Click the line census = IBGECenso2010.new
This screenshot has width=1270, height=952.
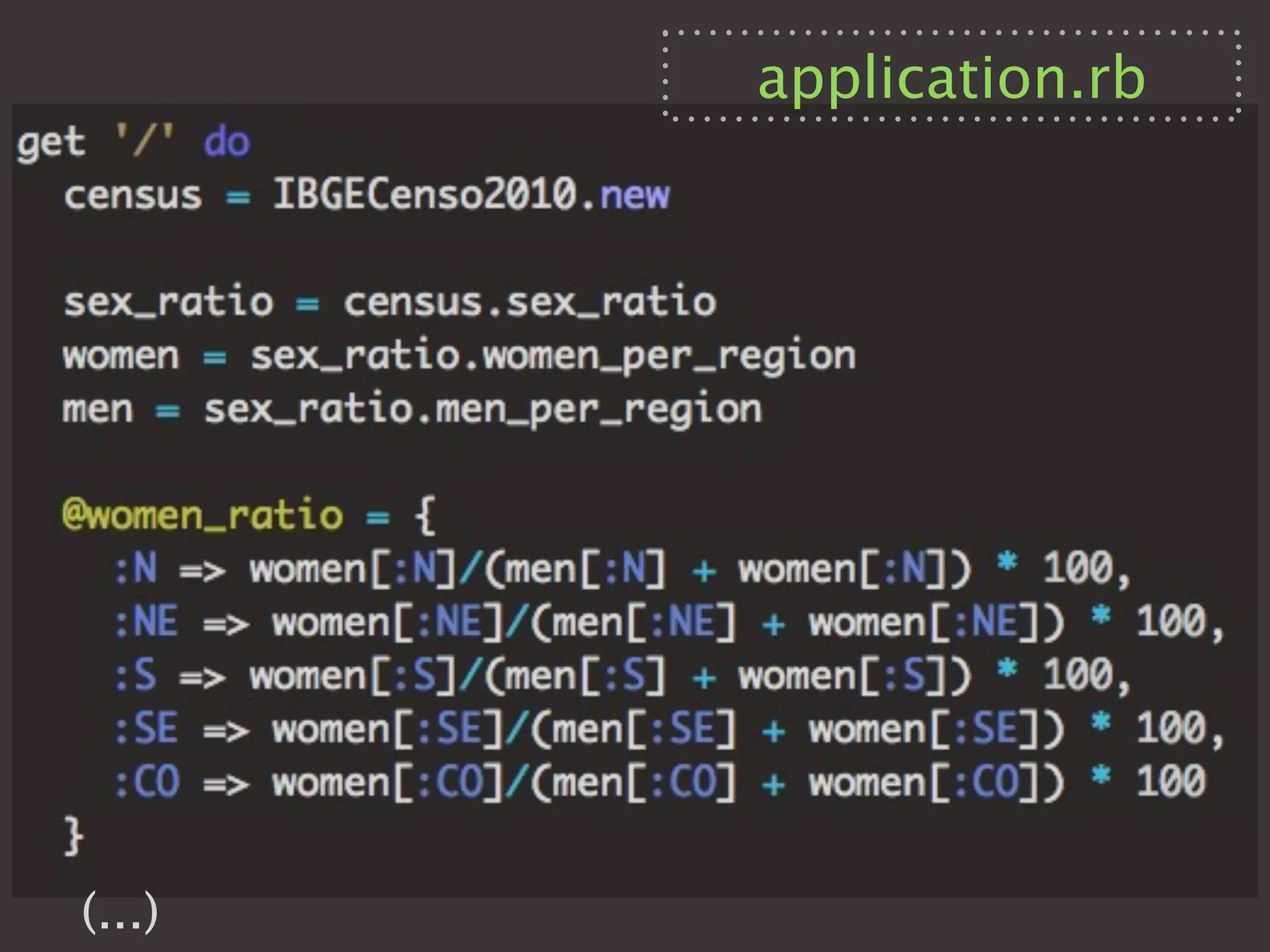click(367, 195)
